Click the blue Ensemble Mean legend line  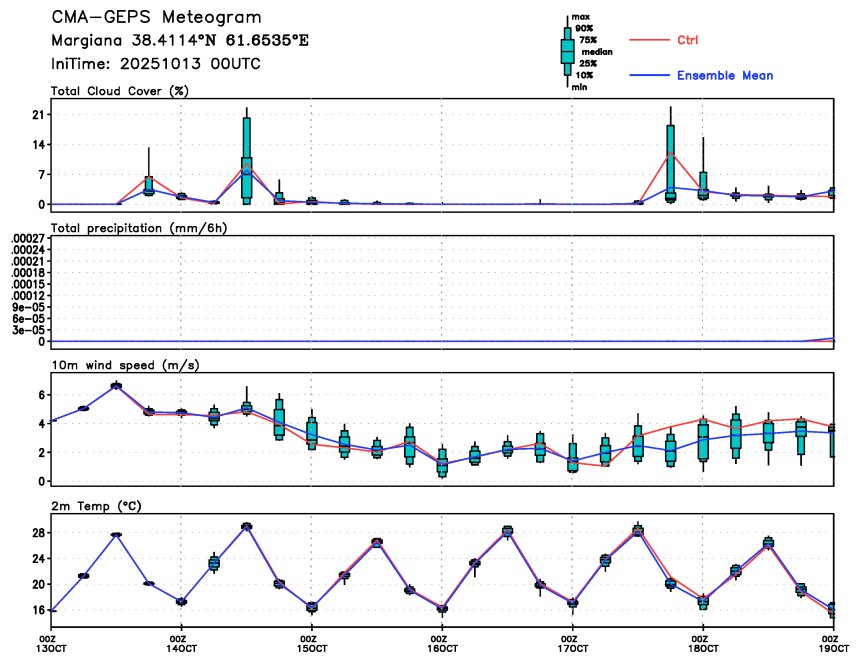[649, 75]
